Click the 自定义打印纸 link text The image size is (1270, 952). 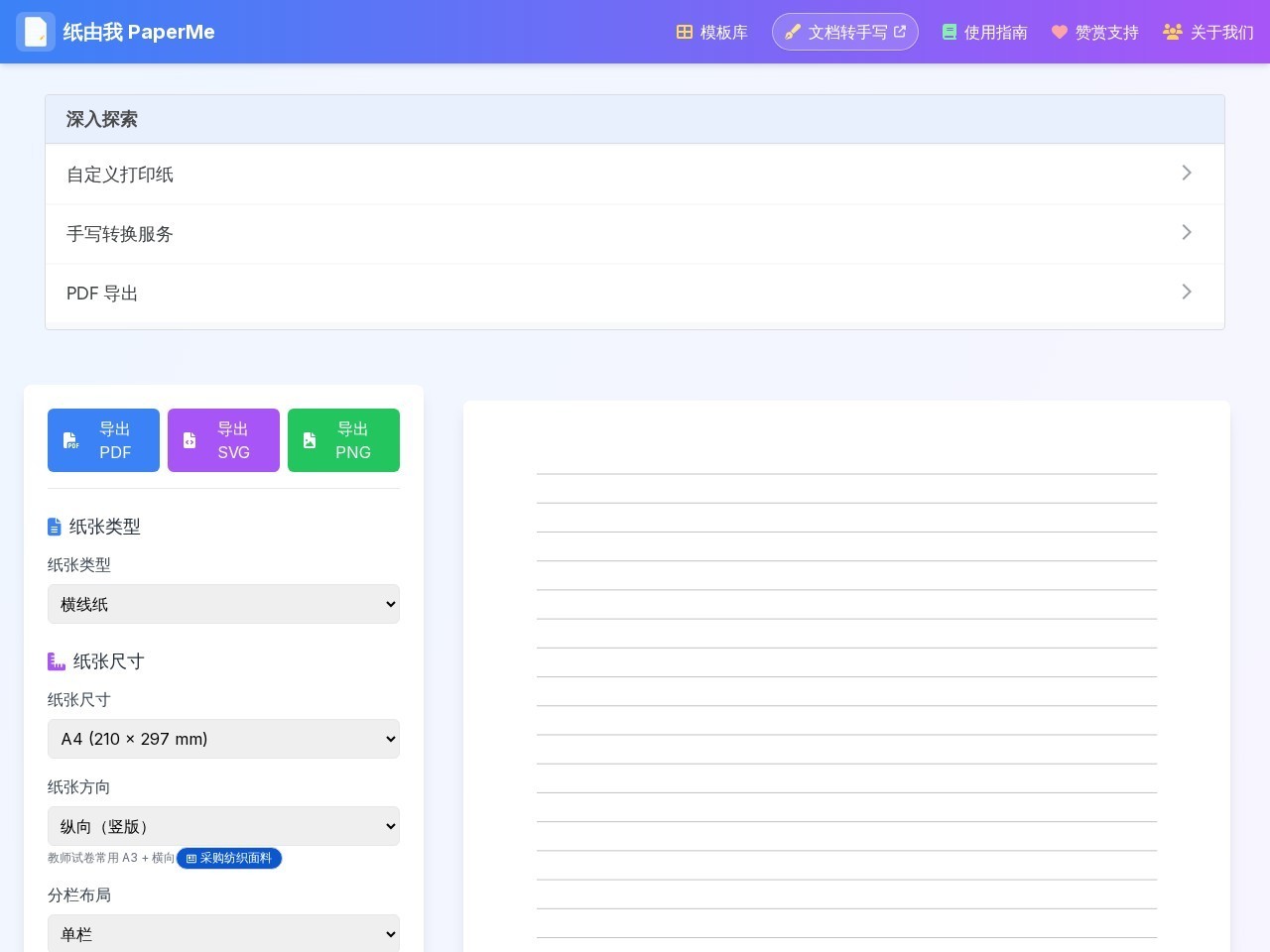pyautogui.click(x=120, y=175)
